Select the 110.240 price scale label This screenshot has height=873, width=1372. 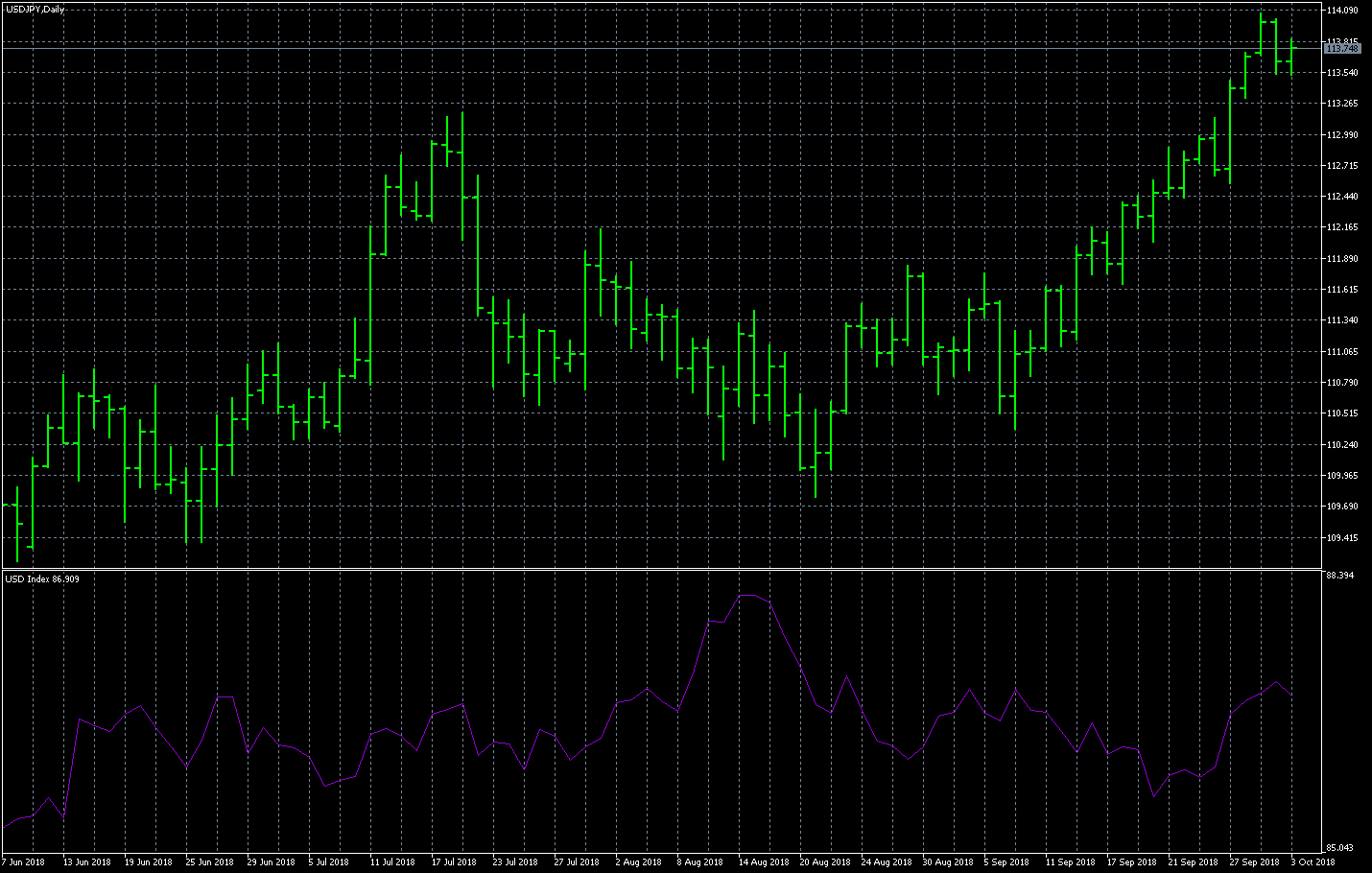1341,445
